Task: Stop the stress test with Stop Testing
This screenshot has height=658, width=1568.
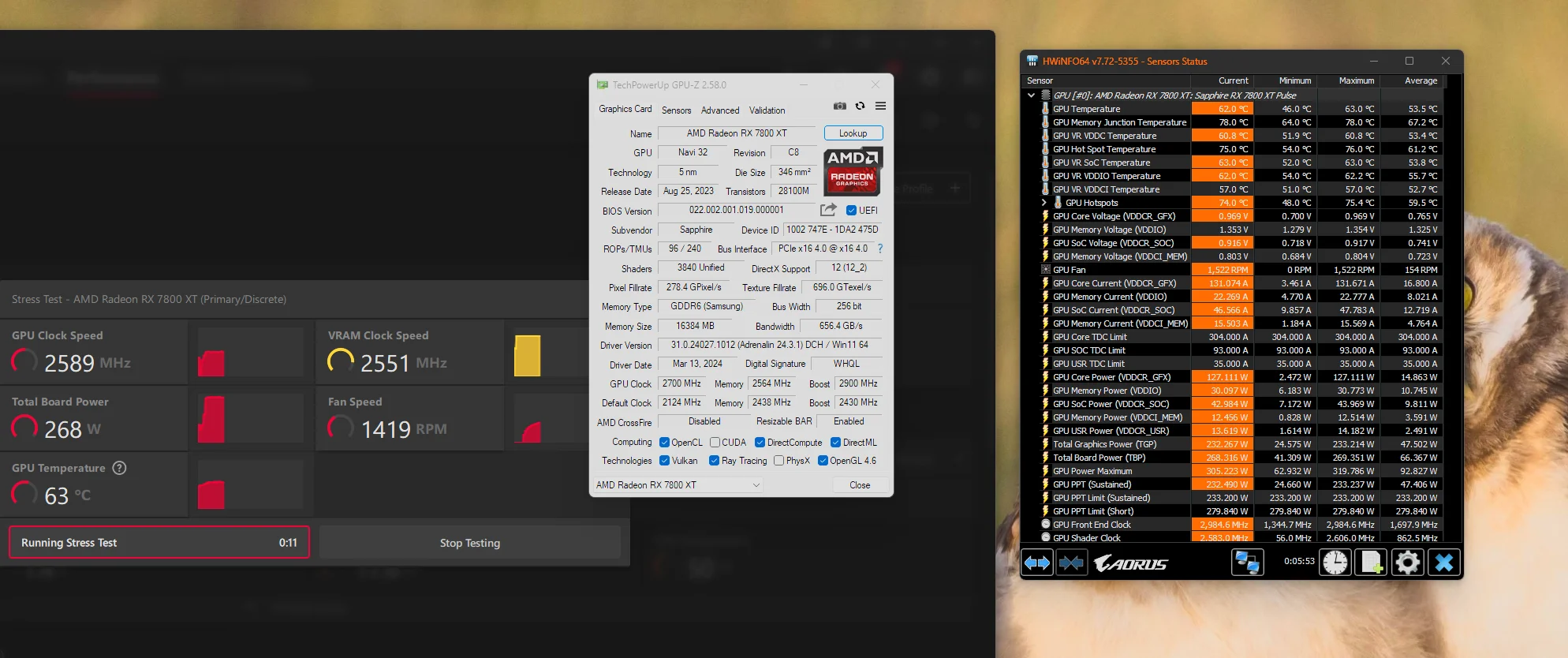Action: (470, 543)
